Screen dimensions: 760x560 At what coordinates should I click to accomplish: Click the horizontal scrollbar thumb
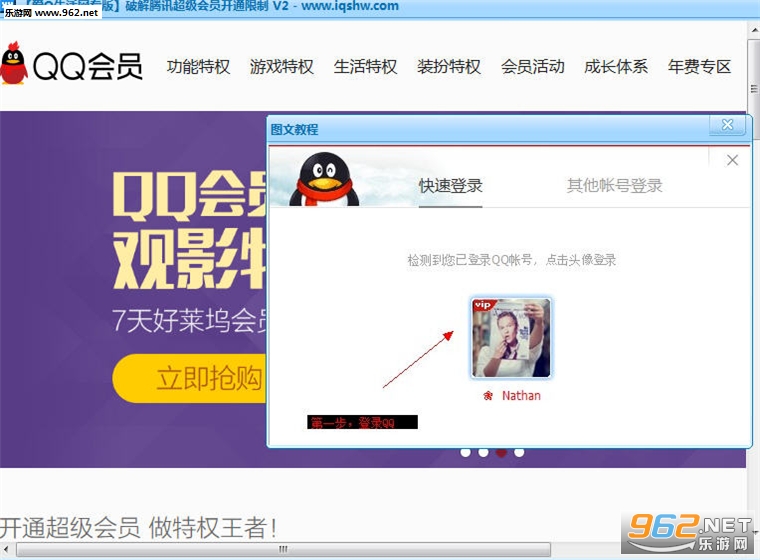284,549
